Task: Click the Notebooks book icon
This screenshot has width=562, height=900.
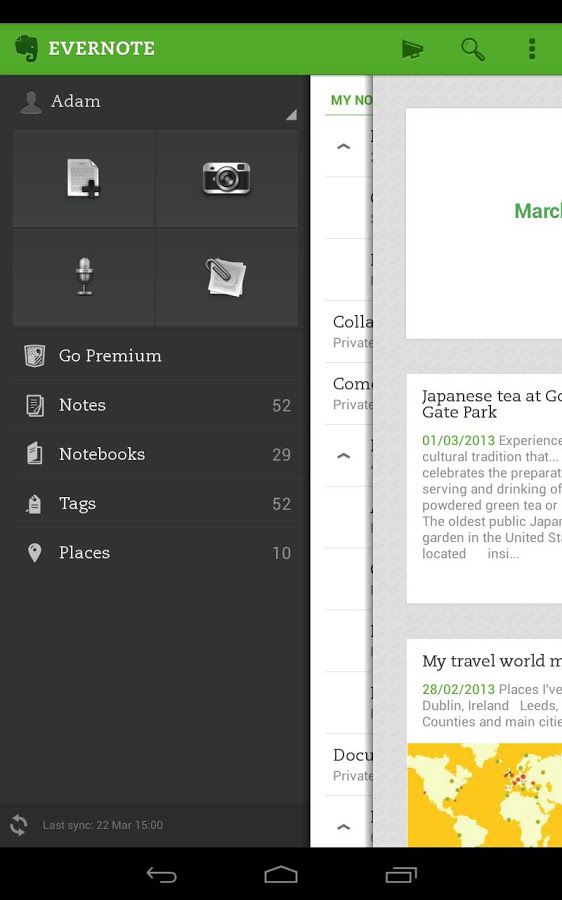Action: tap(35, 454)
